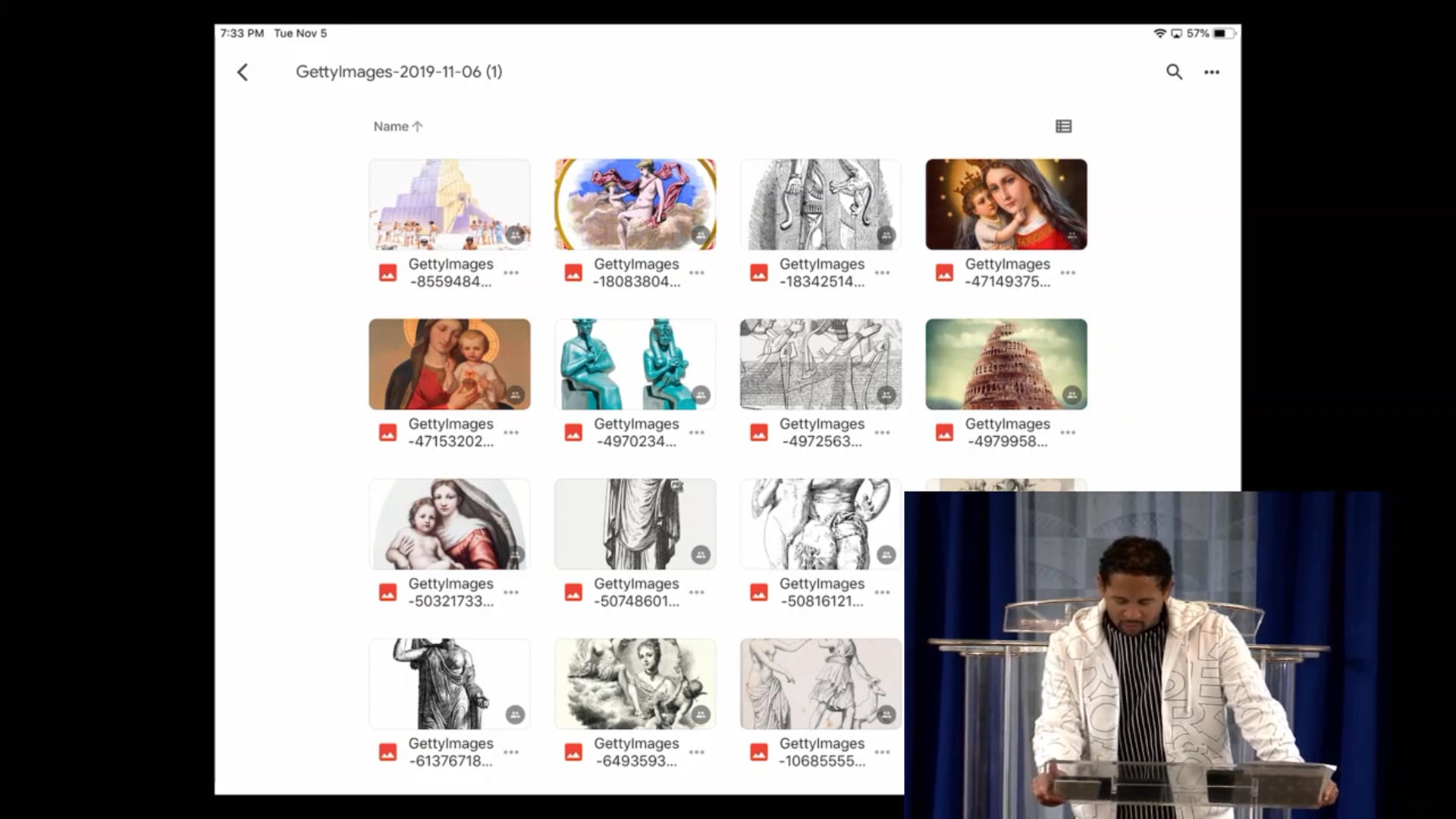Open the Tower of Babel painting thumbnail
The image size is (1456, 819).
coord(1006,364)
